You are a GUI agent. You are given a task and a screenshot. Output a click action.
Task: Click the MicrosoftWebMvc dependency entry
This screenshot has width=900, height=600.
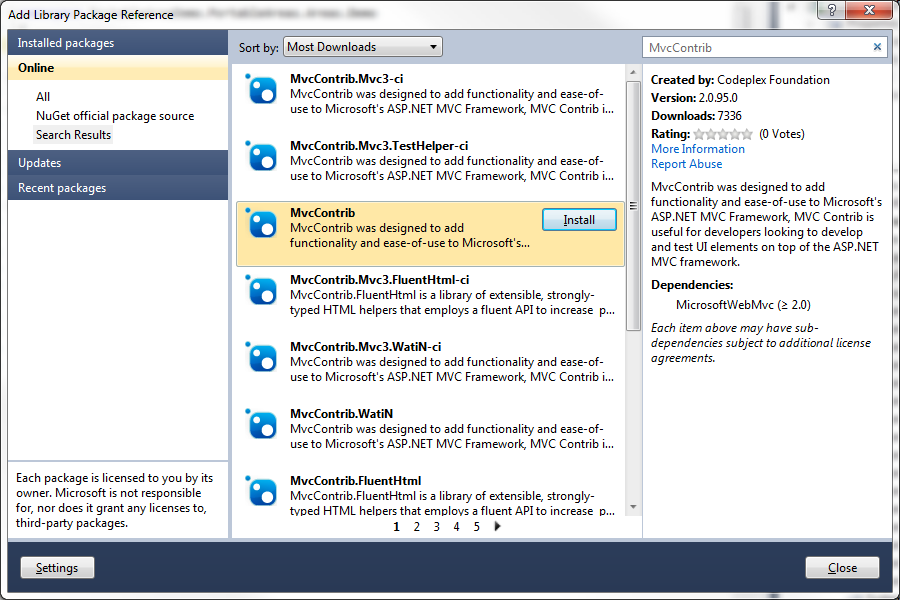point(743,305)
